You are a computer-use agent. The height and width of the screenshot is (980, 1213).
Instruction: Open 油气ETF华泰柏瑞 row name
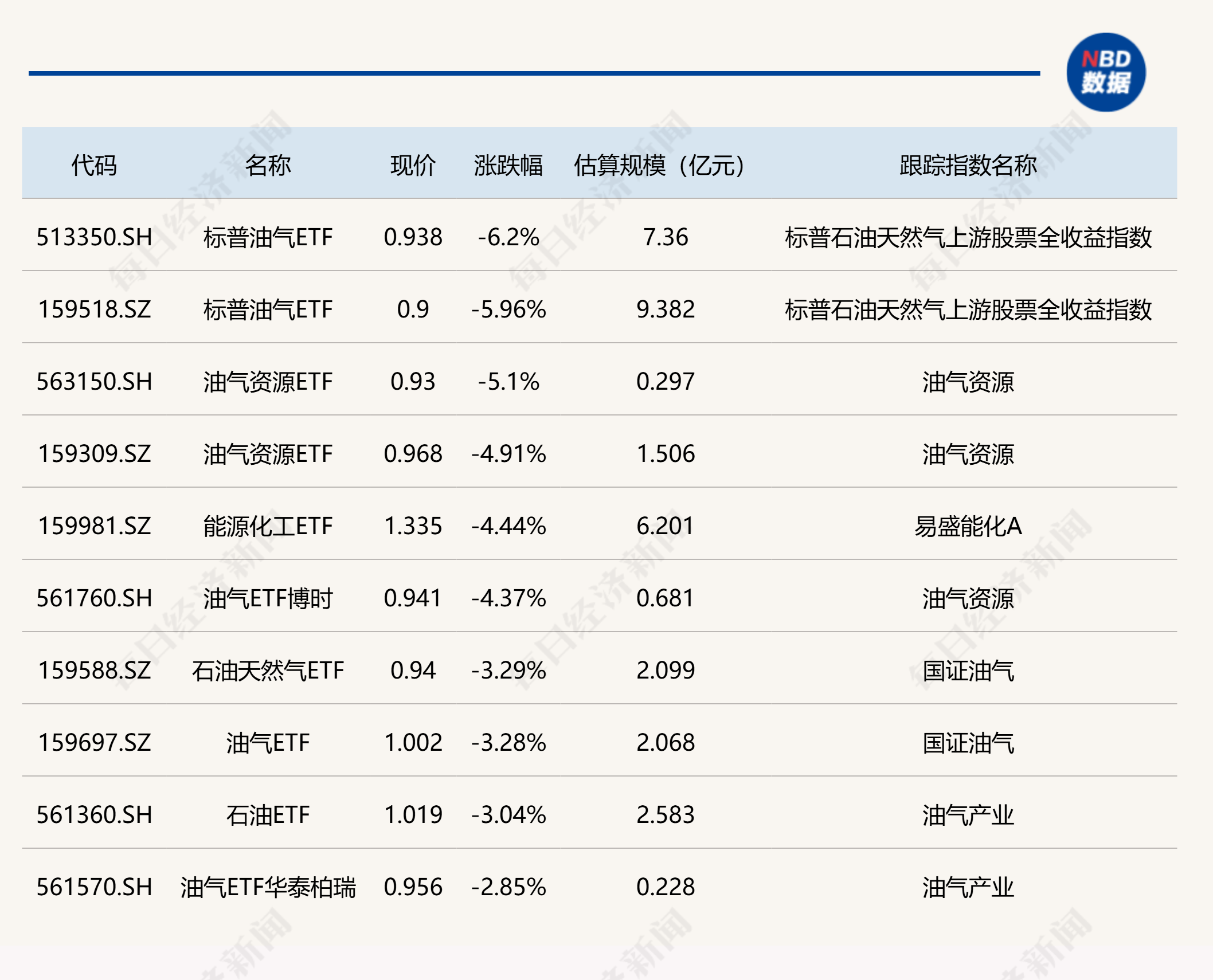coord(268,887)
